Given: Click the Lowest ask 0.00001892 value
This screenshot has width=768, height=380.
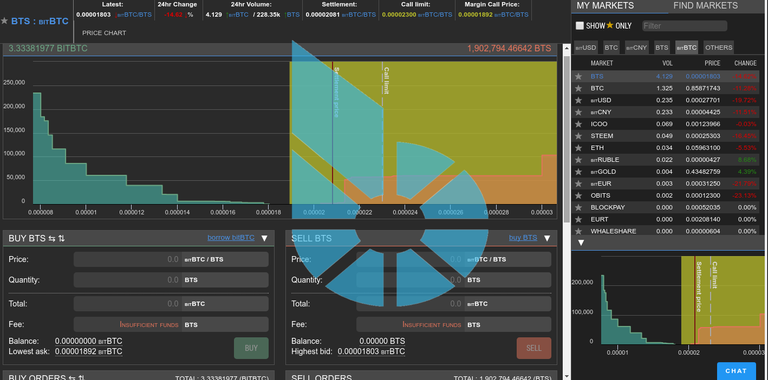Looking at the screenshot, I should coord(89,351).
